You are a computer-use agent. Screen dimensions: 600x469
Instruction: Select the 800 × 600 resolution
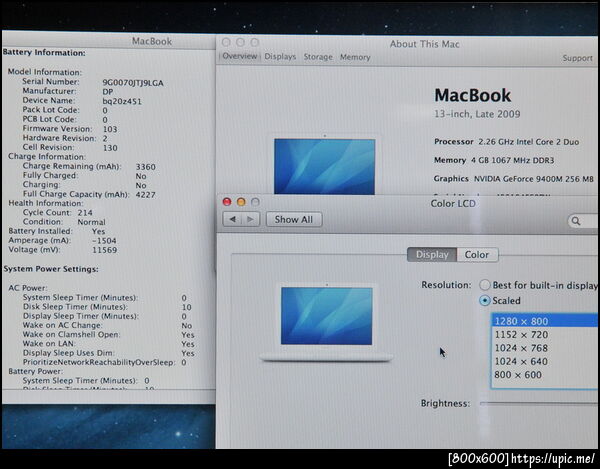click(545, 375)
